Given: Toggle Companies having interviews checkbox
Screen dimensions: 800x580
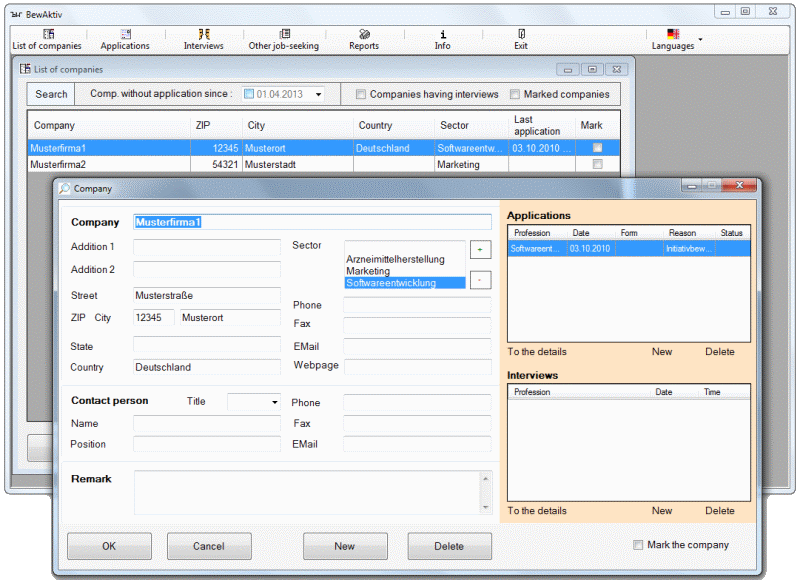Looking at the screenshot, I should point(361,94).
